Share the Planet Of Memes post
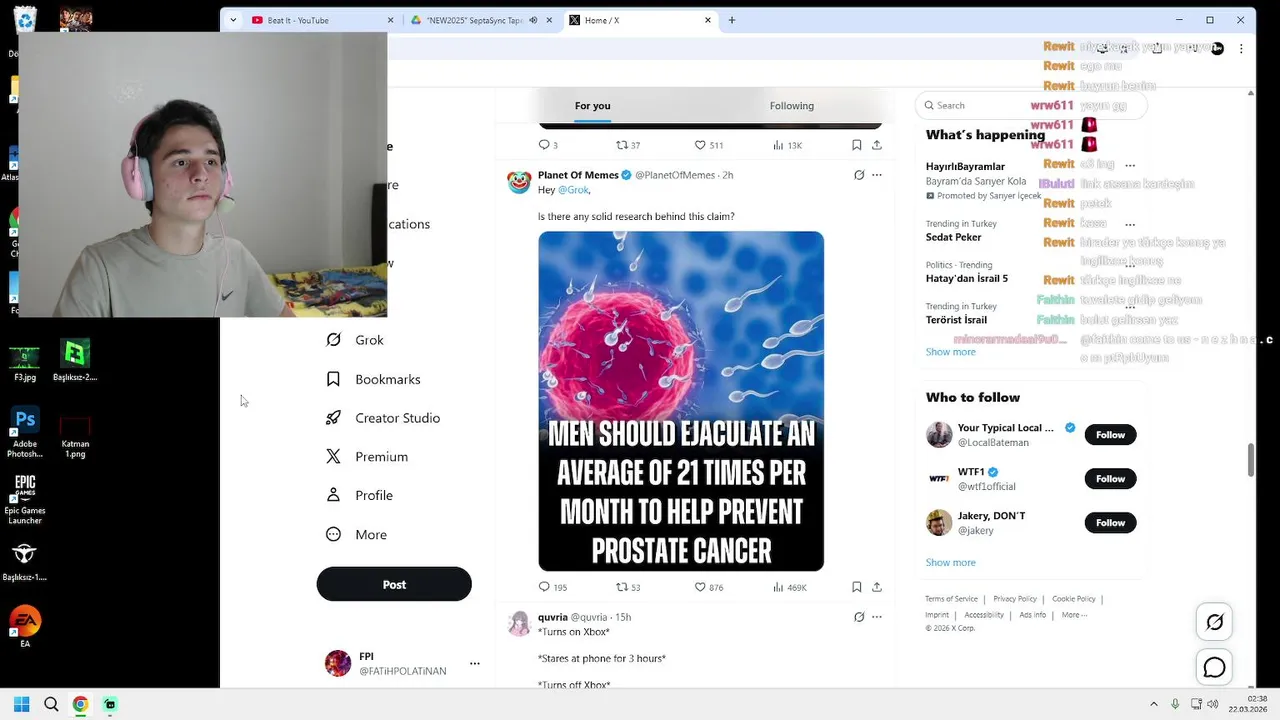 (877, 587)
